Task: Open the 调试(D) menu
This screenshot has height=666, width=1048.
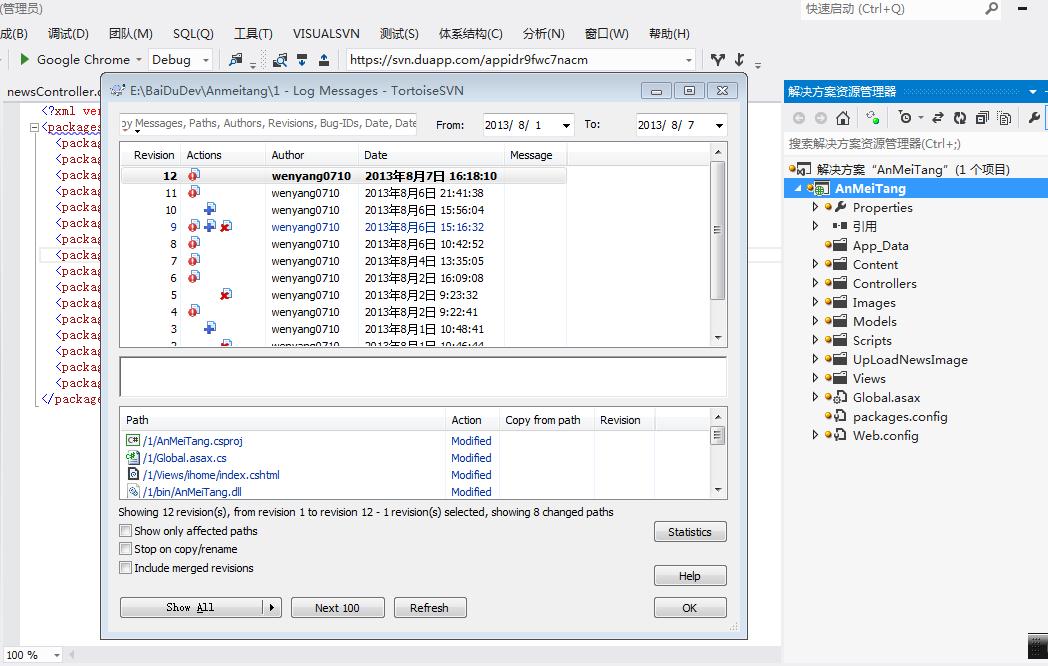Action: click(x=68, y=33)
